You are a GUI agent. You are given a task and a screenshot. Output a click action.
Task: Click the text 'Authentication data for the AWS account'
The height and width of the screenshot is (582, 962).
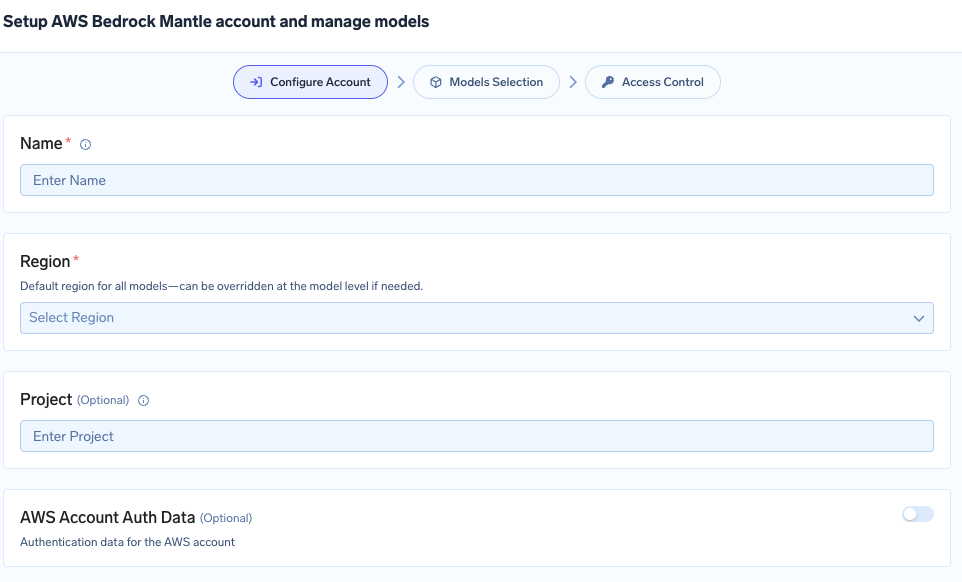(x=128, y=542)
